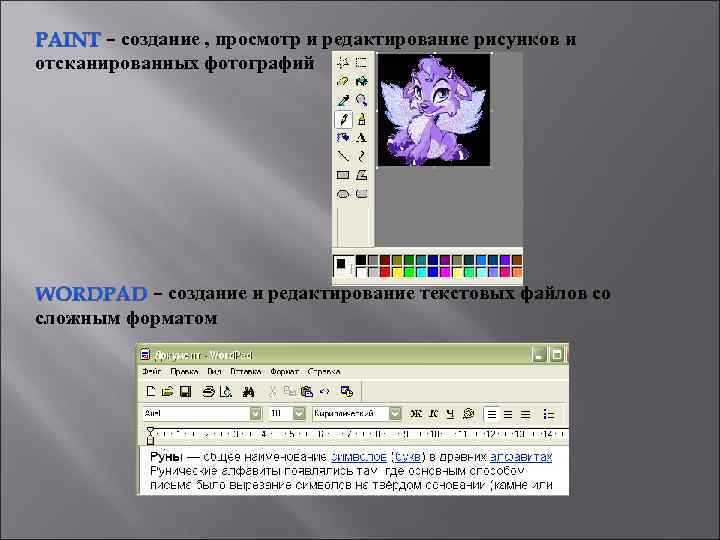Open the Вид menu in WordPad

(x=214, y=371)
